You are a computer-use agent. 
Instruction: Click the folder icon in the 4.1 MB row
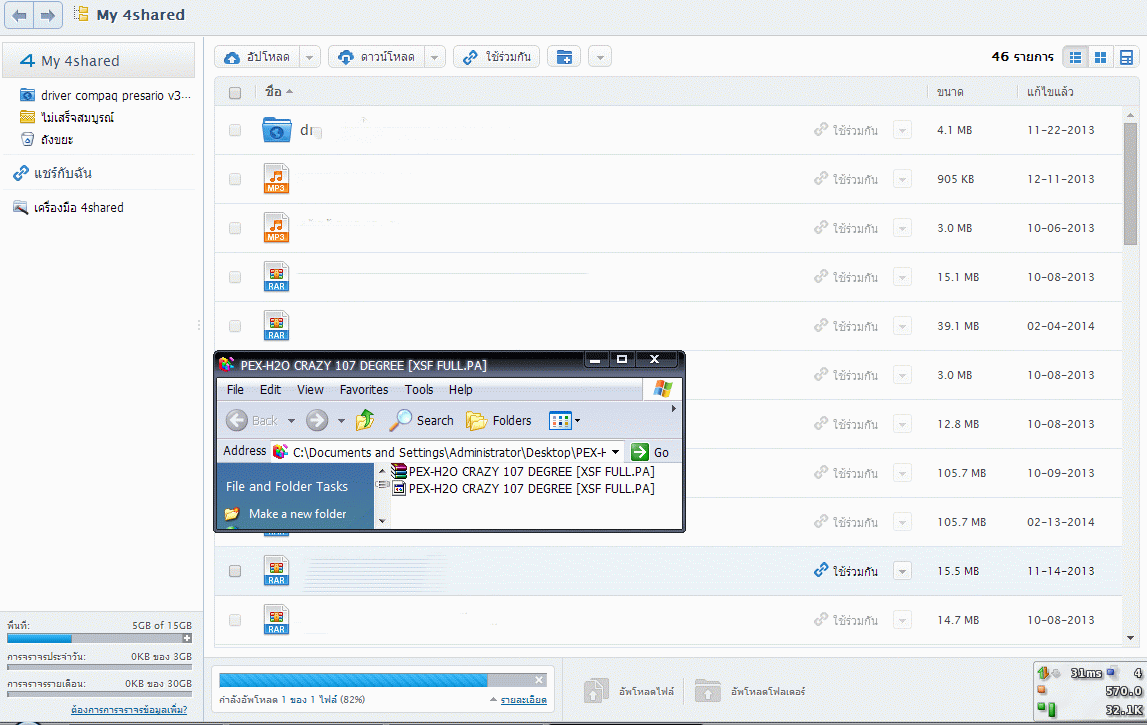(x=277, y=130)
